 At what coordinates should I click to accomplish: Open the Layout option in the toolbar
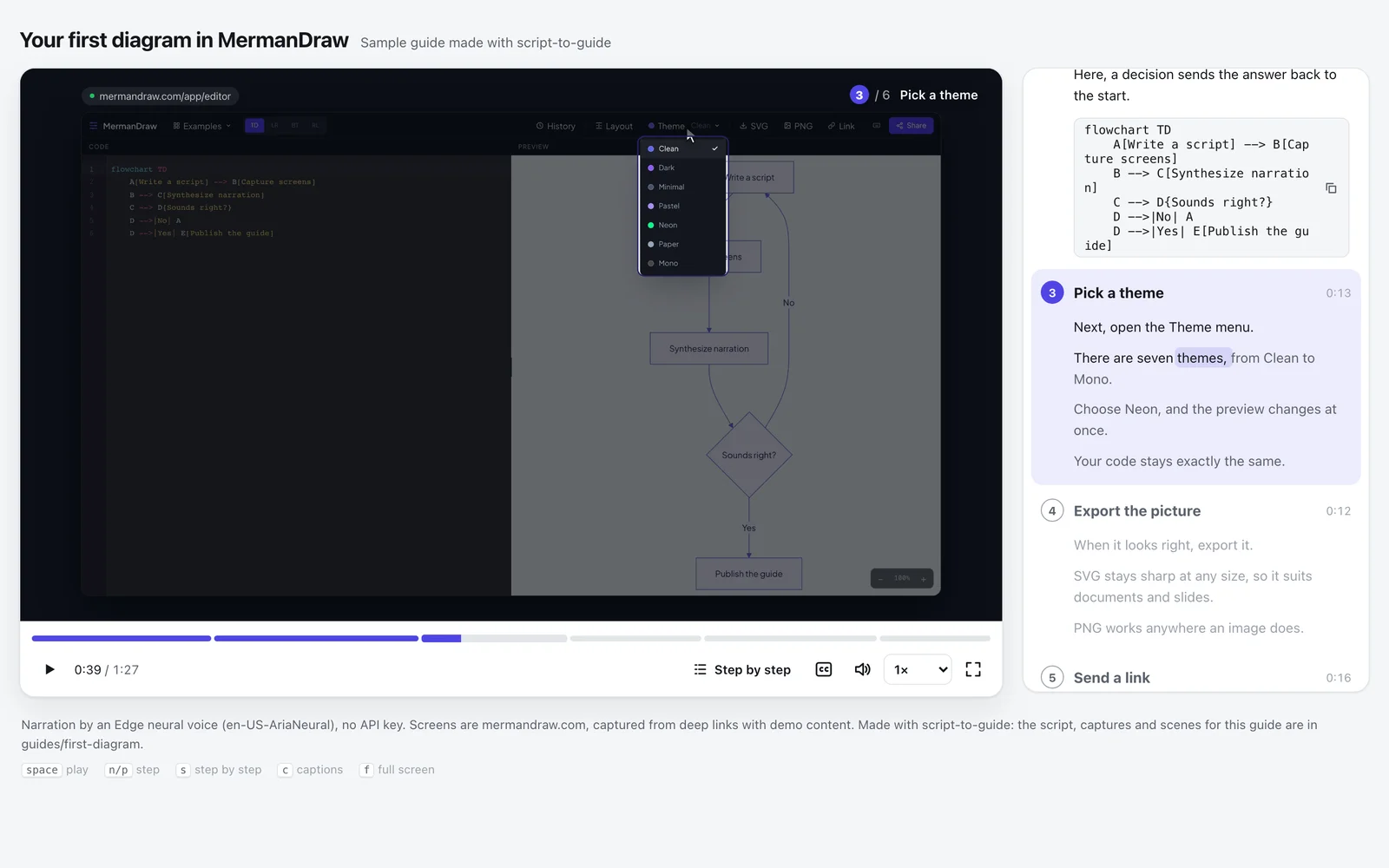[614, 126]
